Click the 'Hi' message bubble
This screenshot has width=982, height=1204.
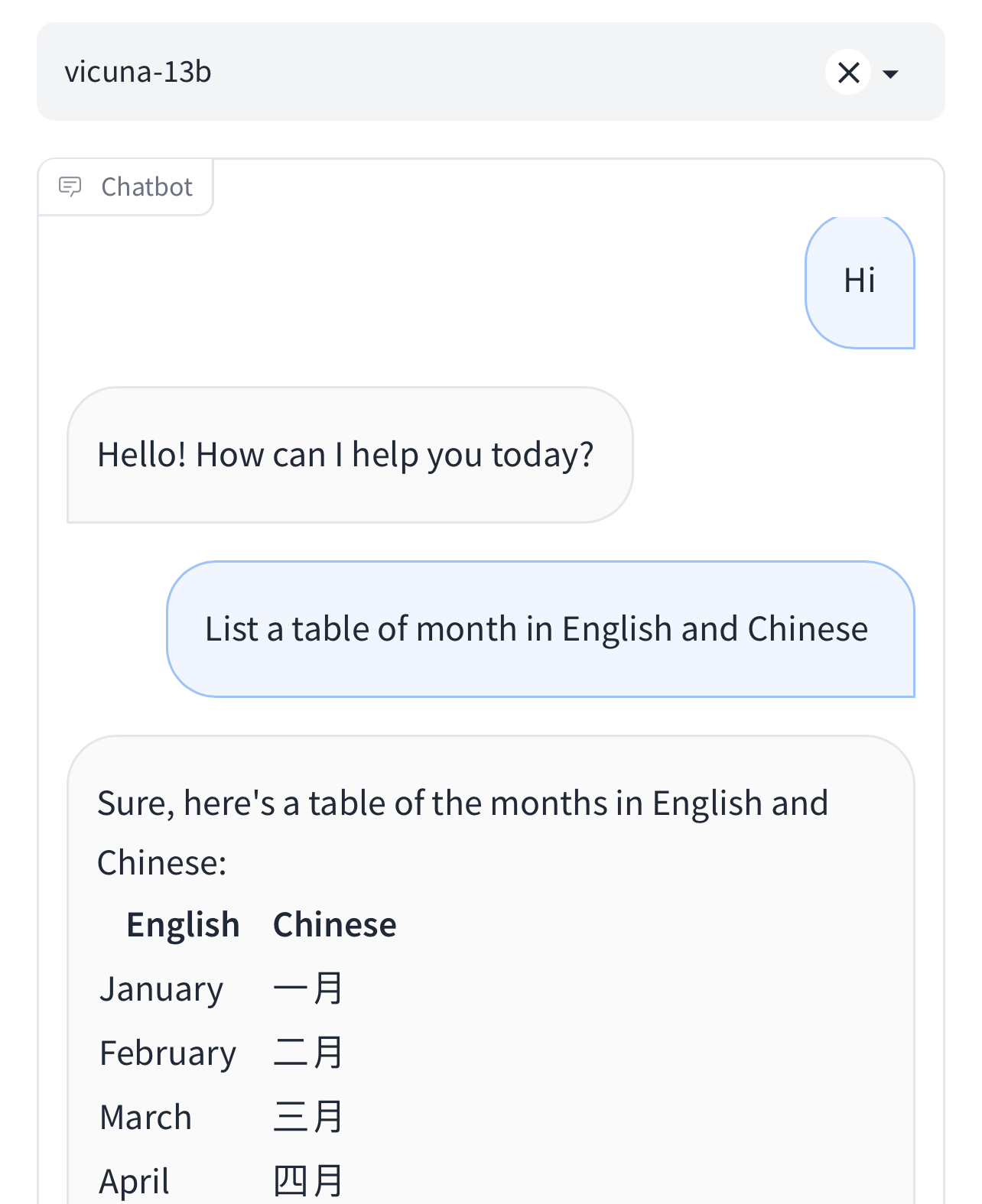pos(860,281)
